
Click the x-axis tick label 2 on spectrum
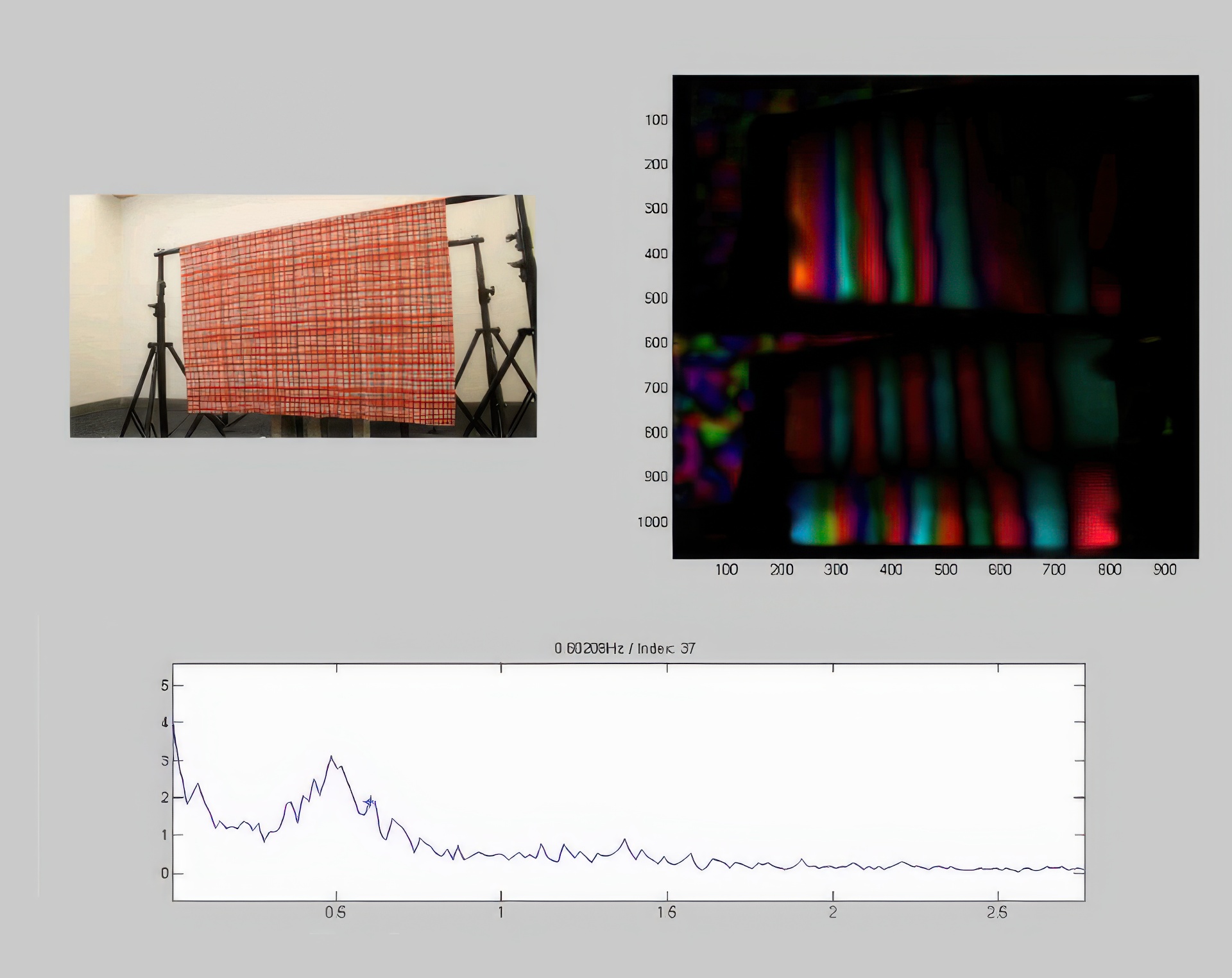[x=832, y=913]
